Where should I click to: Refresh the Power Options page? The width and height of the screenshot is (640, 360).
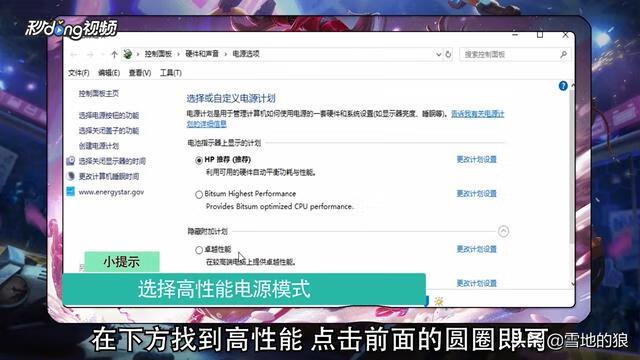[448, 54]
